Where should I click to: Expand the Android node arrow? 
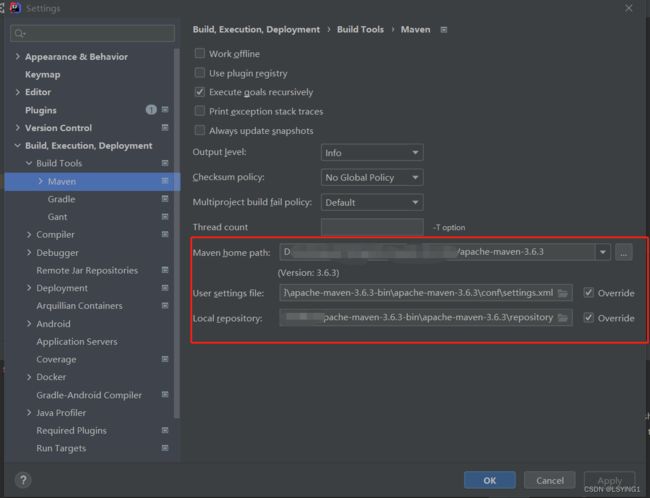(x=29, y=323)
